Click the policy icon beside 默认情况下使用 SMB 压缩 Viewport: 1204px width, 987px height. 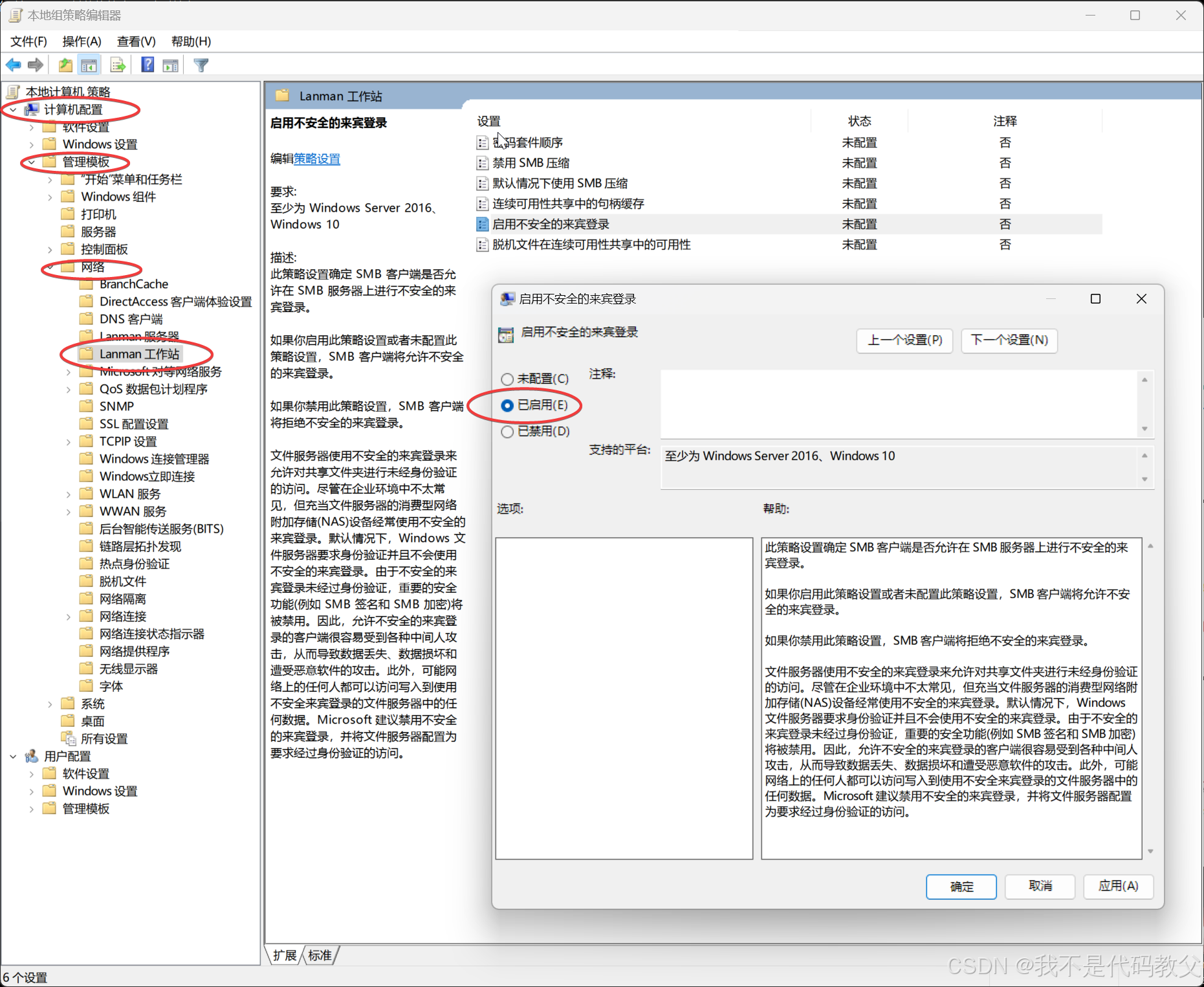tap(483, 184)
